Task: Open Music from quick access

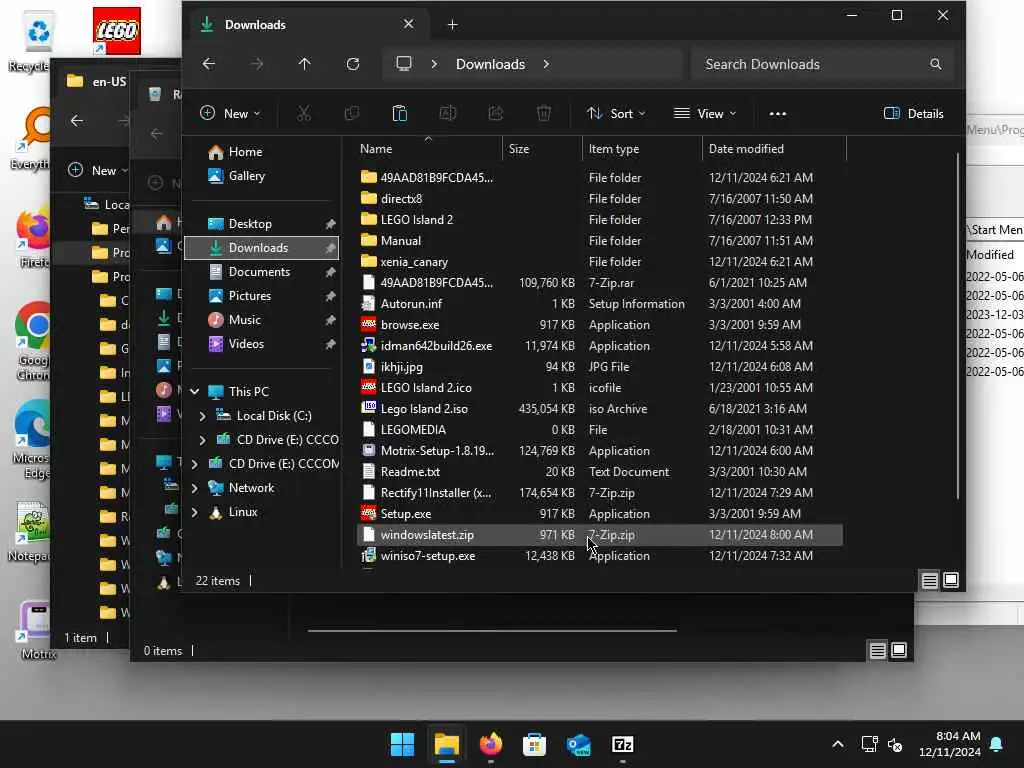Action: 261,320
